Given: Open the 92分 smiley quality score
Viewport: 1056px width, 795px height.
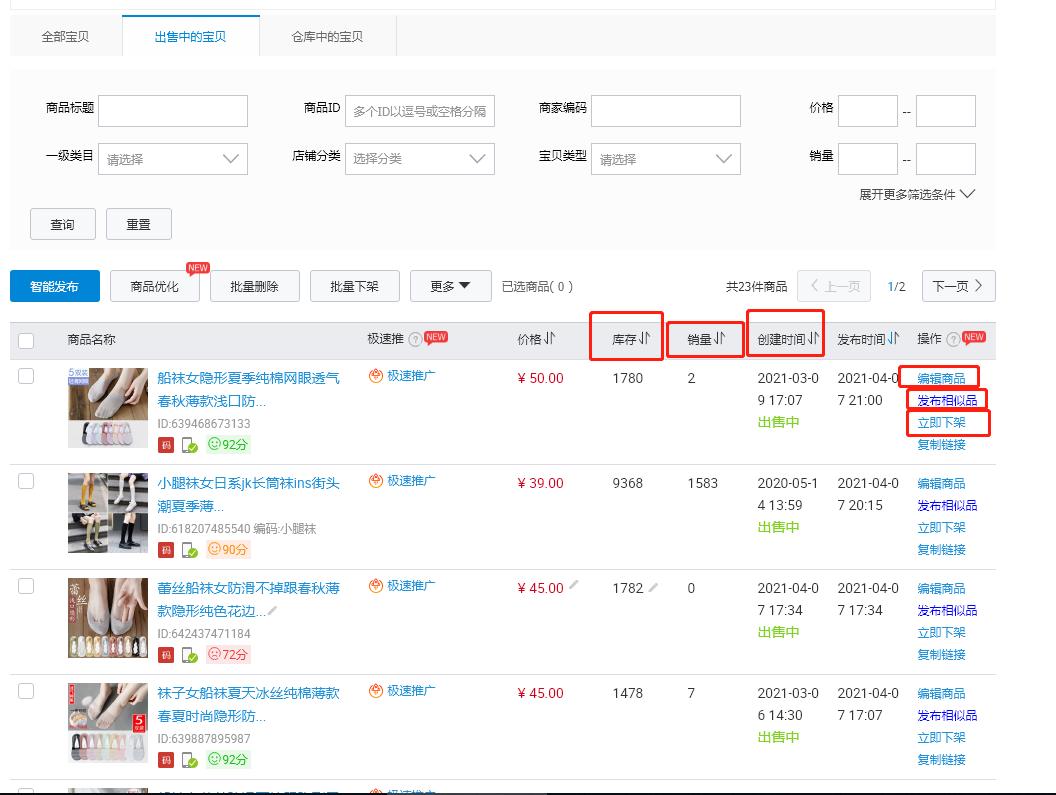Looking at the screenshot, I should [226, 444].
